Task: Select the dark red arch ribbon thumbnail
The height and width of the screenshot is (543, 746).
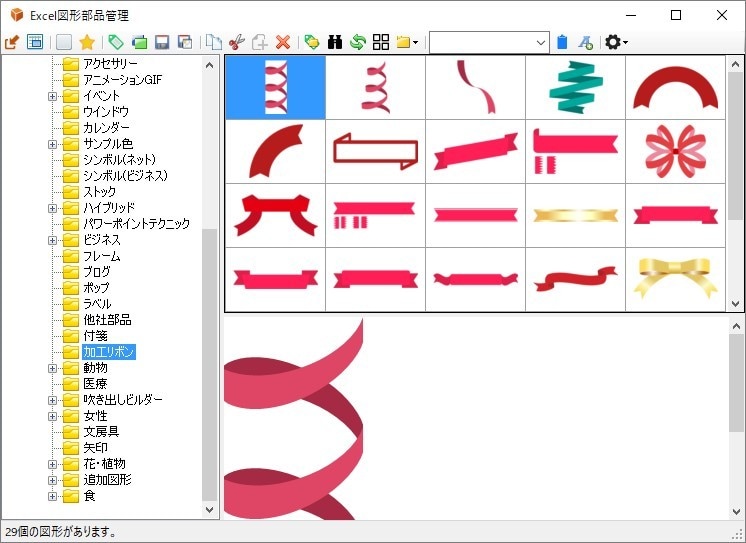Action: pos(675,87)
